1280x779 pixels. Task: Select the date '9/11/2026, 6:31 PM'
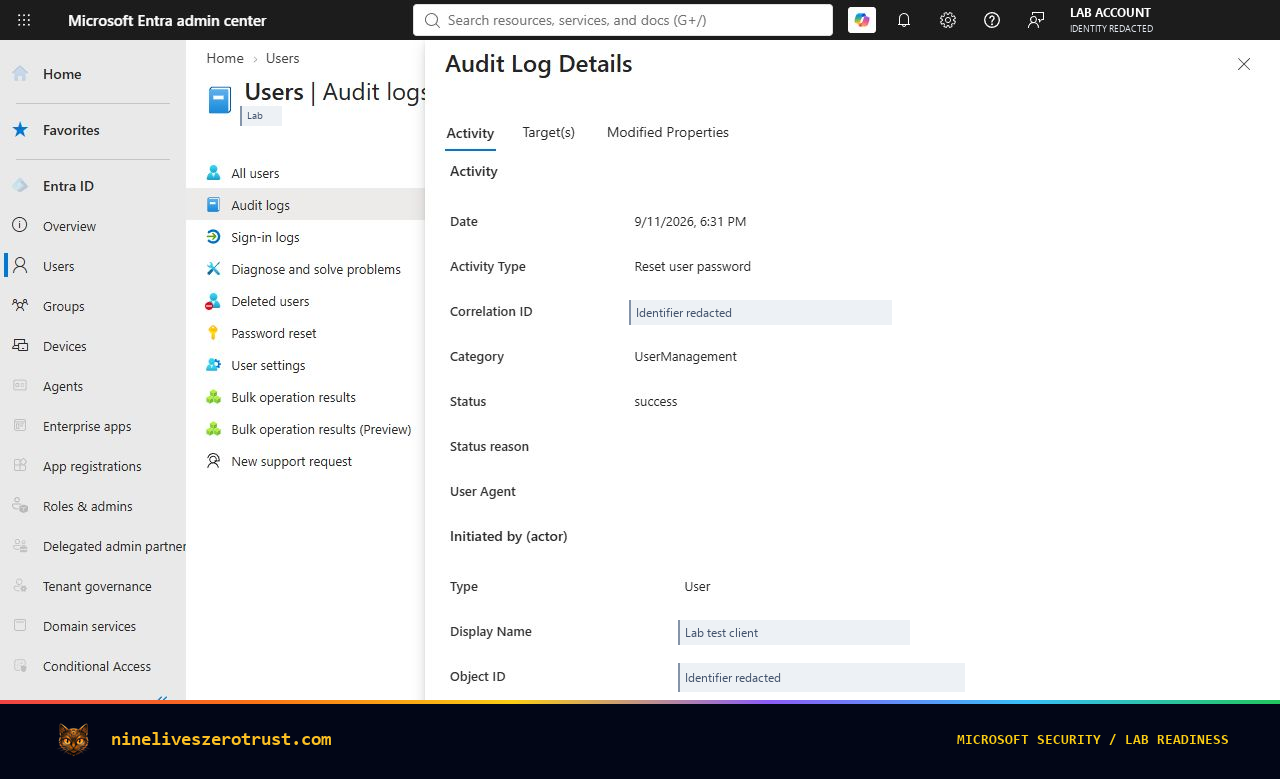[x=690, y=222]
